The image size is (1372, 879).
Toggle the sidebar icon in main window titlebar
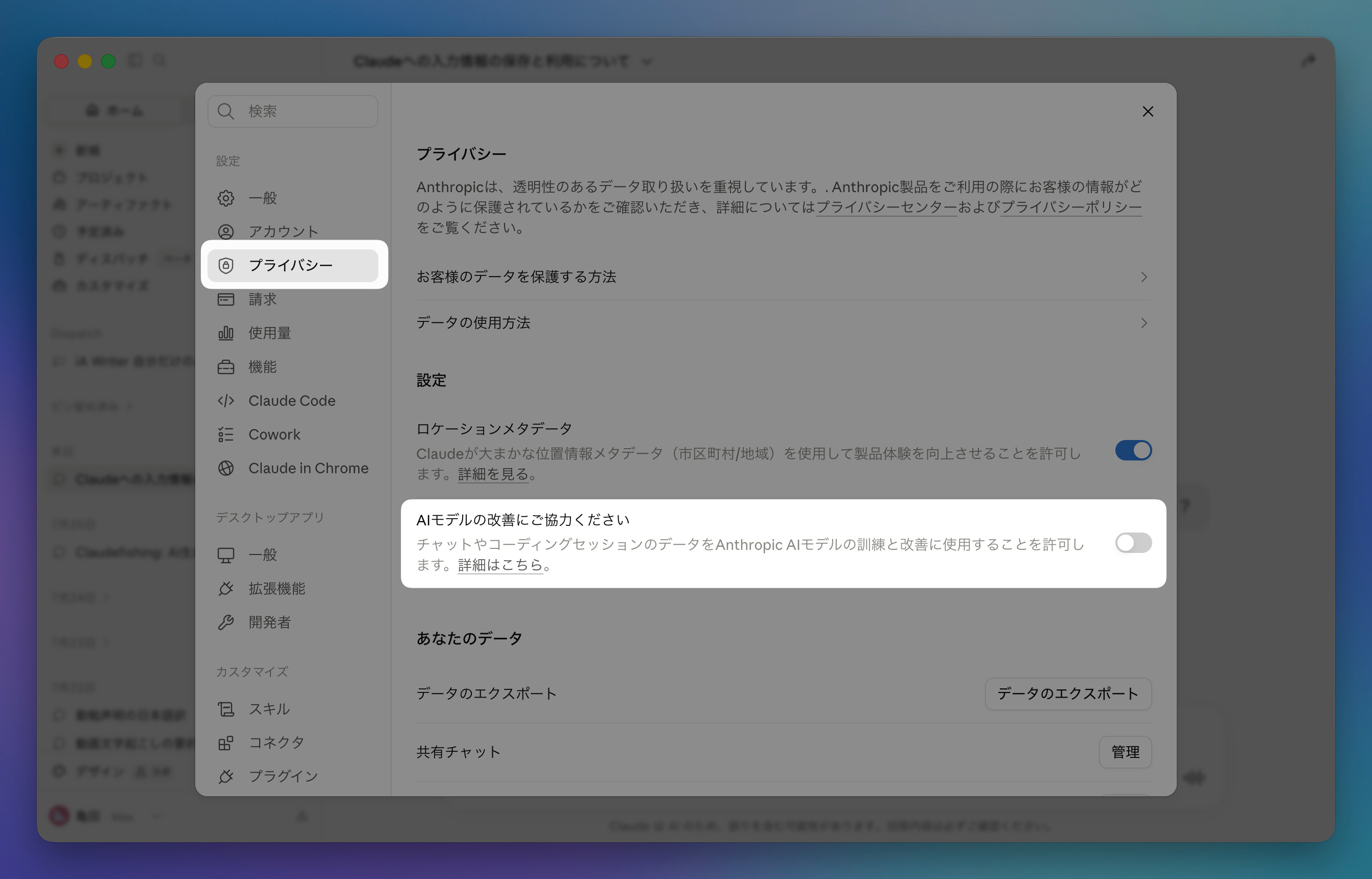(x=135, y=60)
